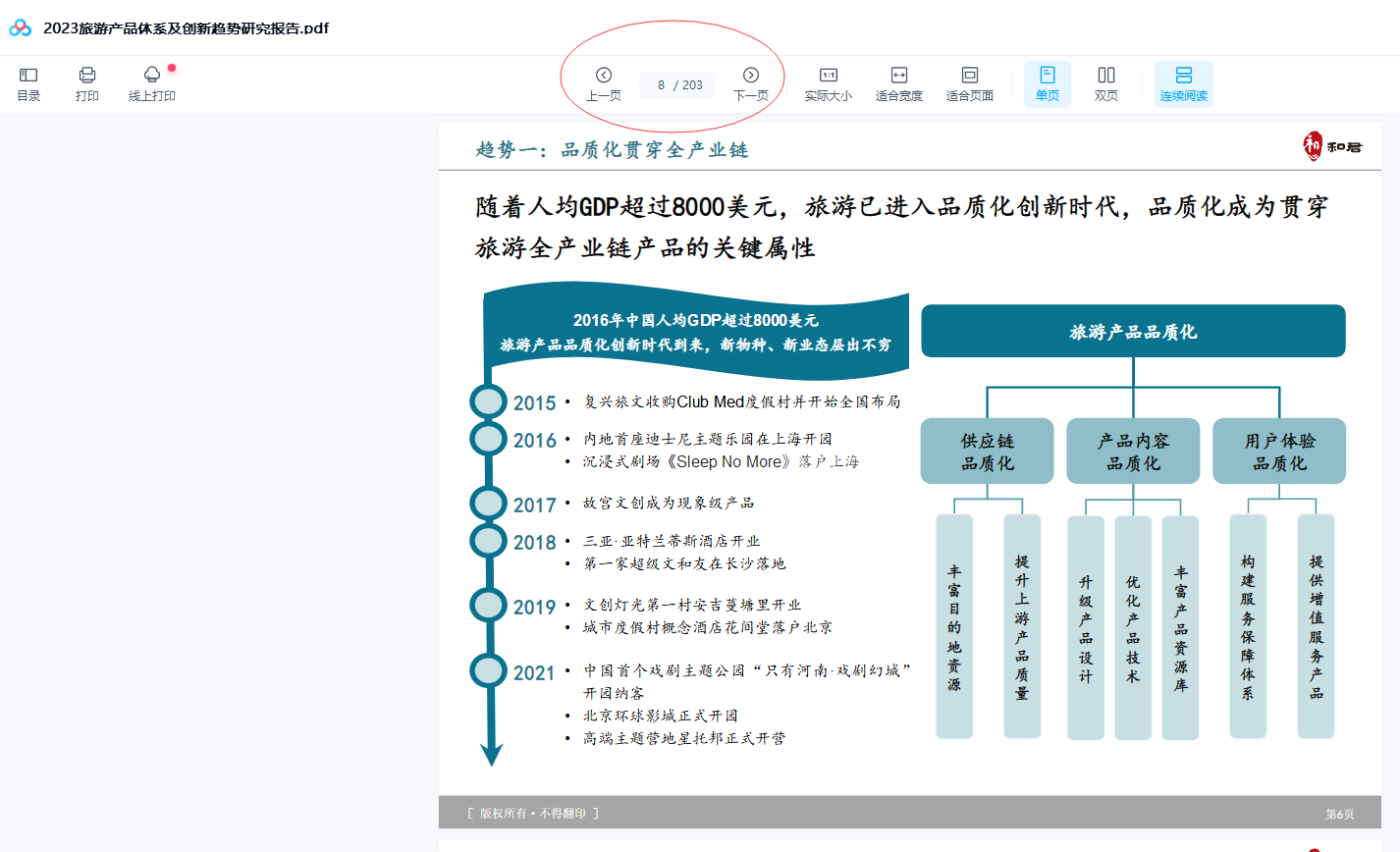Click the 上一页 text button
Image resolution: width=1400 pixels, height=852 pixels.
coord(604,97)
